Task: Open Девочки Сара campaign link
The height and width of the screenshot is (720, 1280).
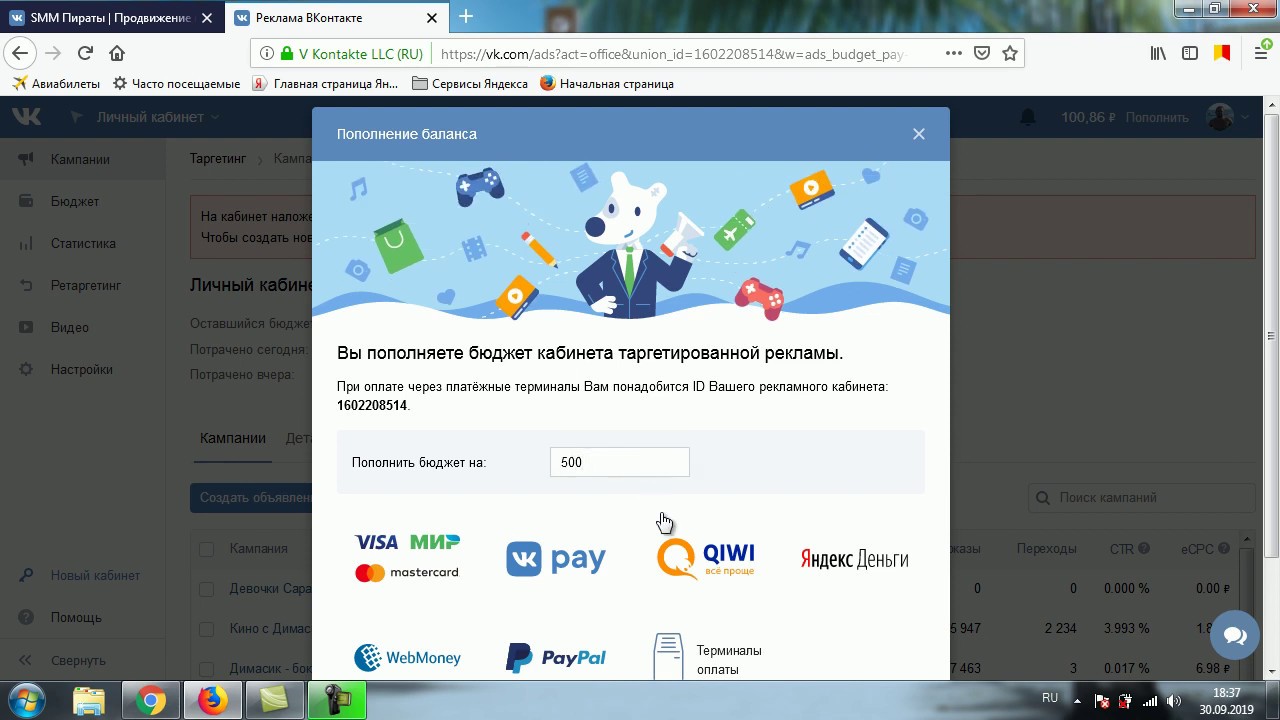Action: (271, 589)
